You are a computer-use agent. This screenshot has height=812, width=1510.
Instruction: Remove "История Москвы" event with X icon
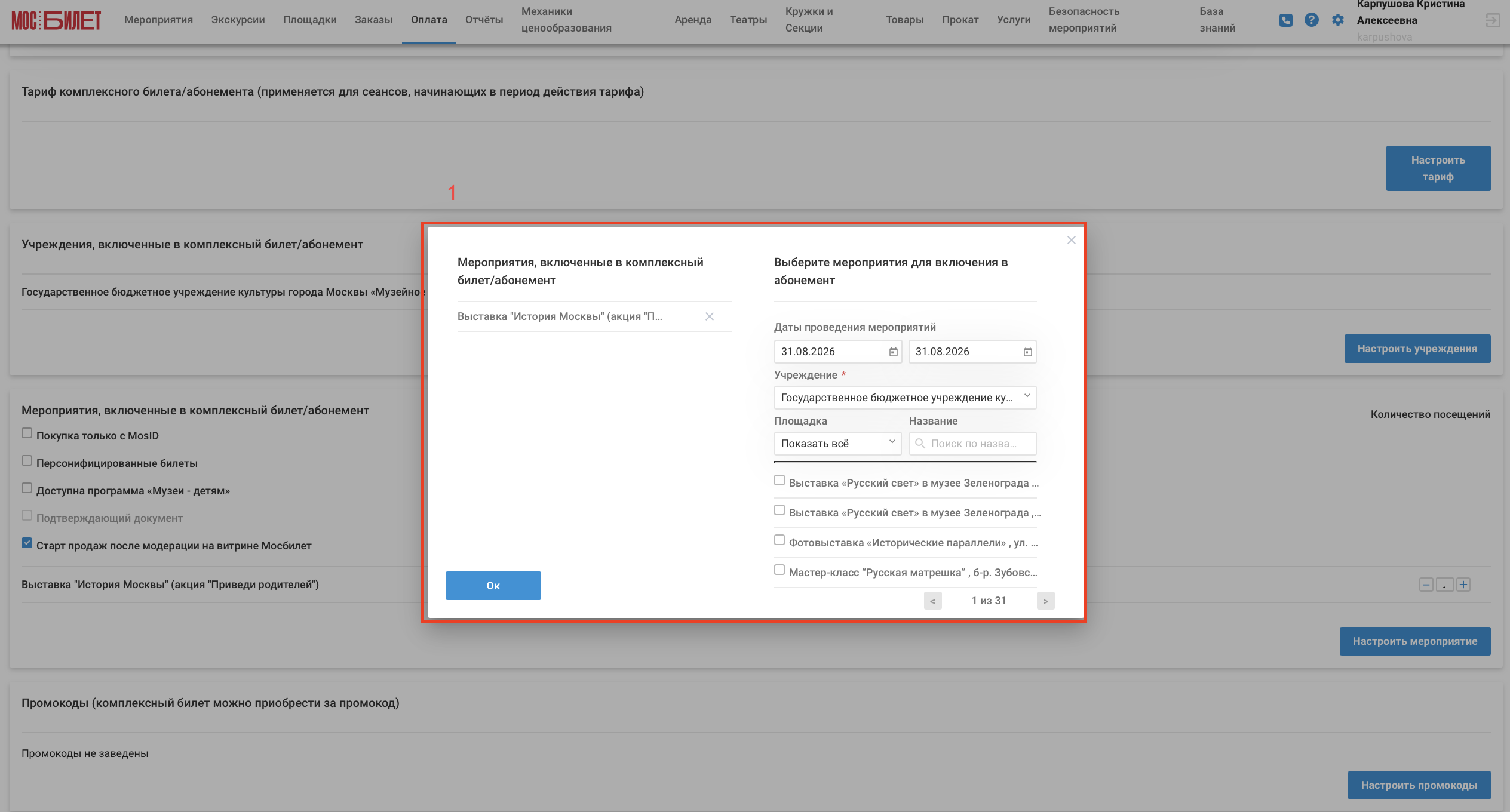pos(710,316)
